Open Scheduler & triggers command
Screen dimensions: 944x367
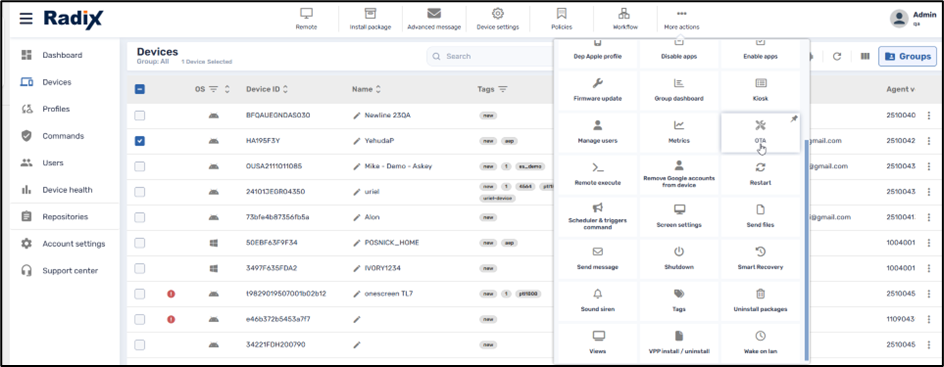598,216
